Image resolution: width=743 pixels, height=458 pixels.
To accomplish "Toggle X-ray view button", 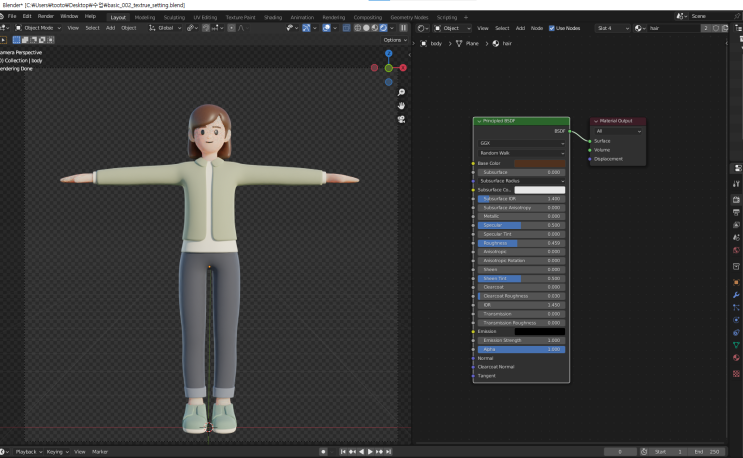I will tap(346, 28).
